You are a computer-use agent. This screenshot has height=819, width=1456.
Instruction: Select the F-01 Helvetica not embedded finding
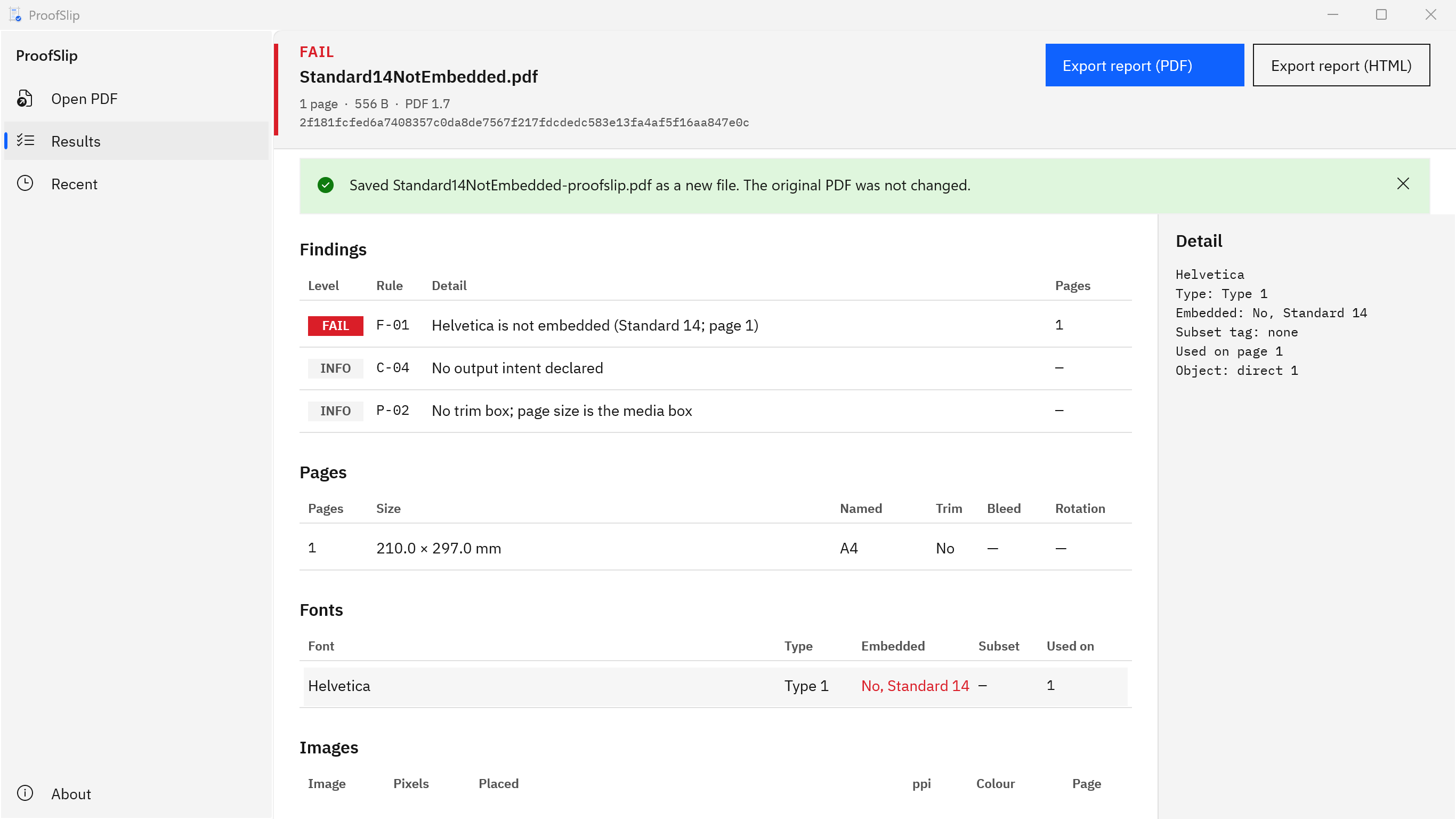(x=716, y=325)
